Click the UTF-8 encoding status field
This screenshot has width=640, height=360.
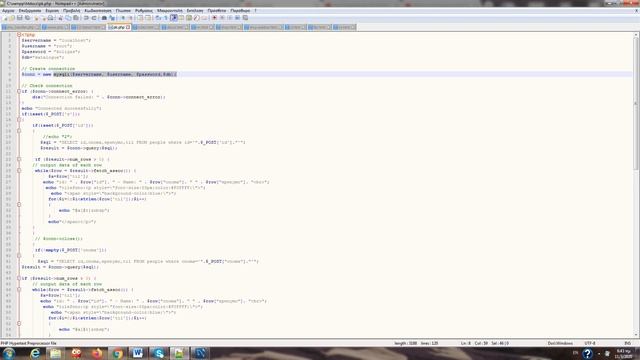[590, 343]
